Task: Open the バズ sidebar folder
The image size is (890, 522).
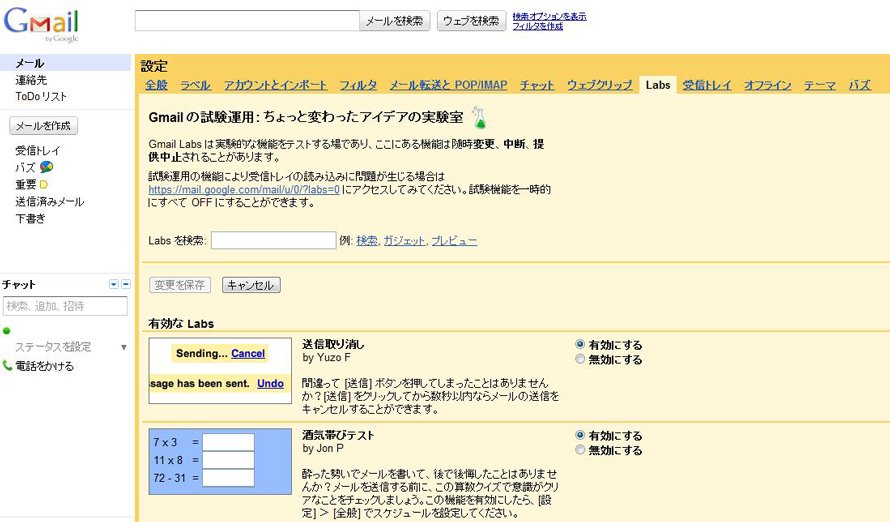Action: pos(25,167)
